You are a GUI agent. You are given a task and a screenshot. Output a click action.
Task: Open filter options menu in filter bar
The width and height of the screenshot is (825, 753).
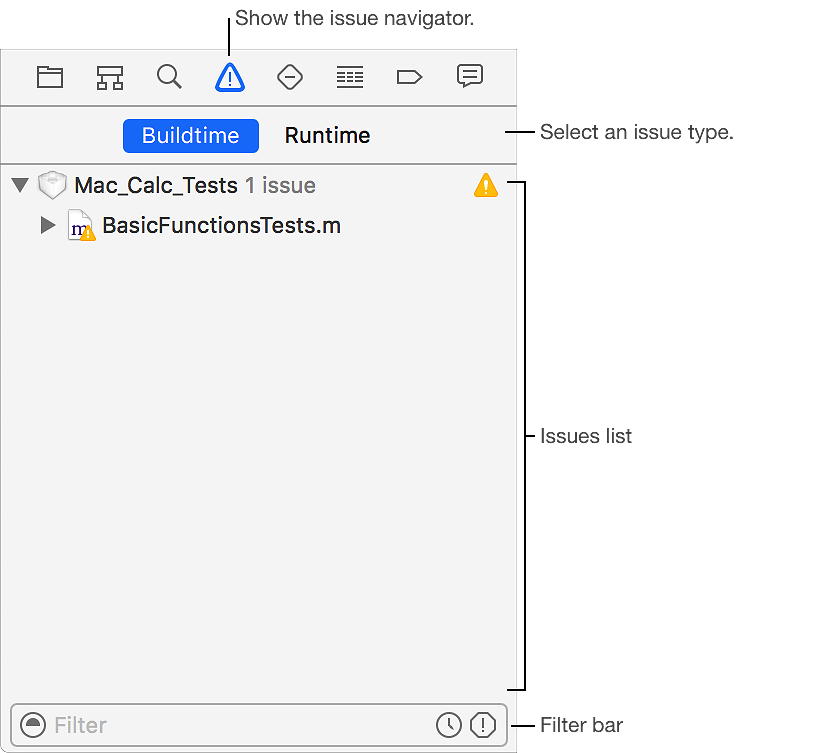[x=33, y=725]
